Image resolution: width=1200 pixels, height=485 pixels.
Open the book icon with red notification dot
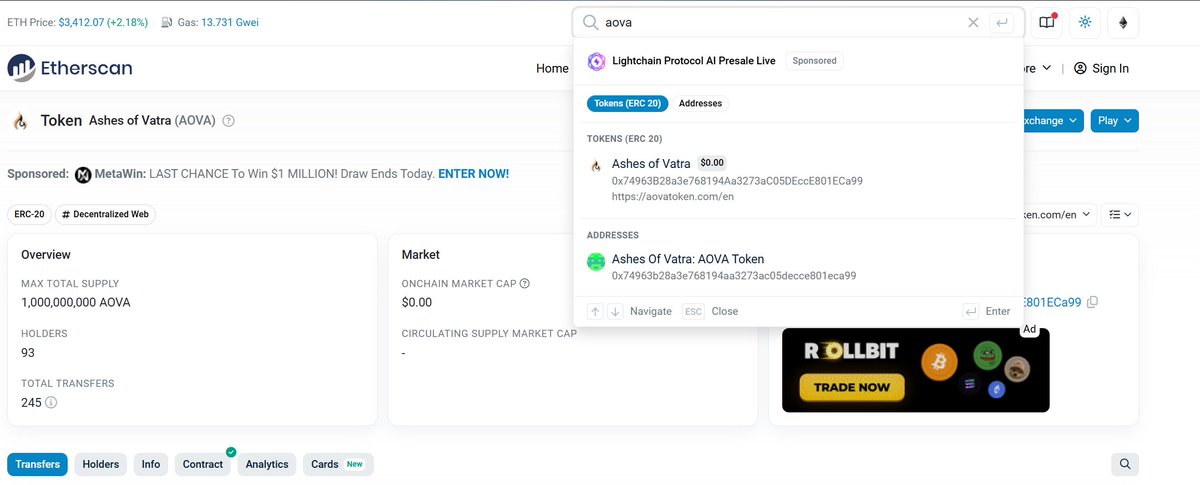(1047, 22)
